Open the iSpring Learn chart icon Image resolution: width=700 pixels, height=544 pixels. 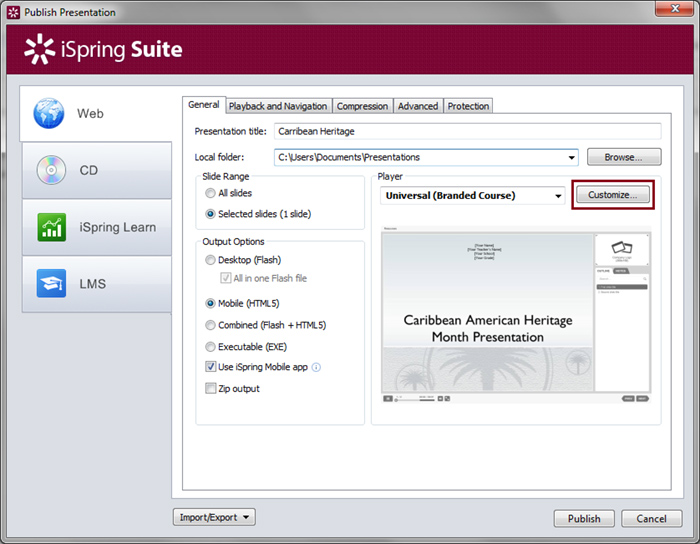pos(51,227)
